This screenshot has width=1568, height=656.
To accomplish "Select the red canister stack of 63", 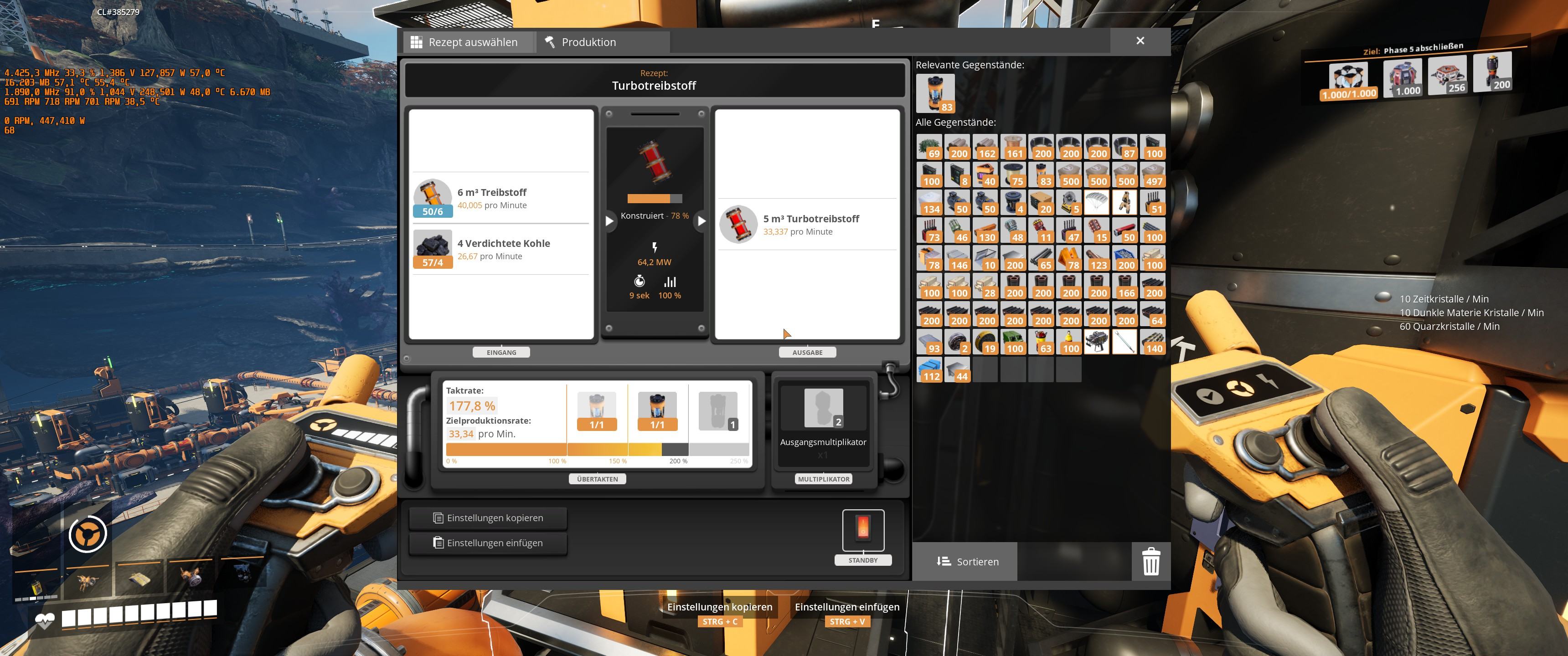I will [1041, 342].
